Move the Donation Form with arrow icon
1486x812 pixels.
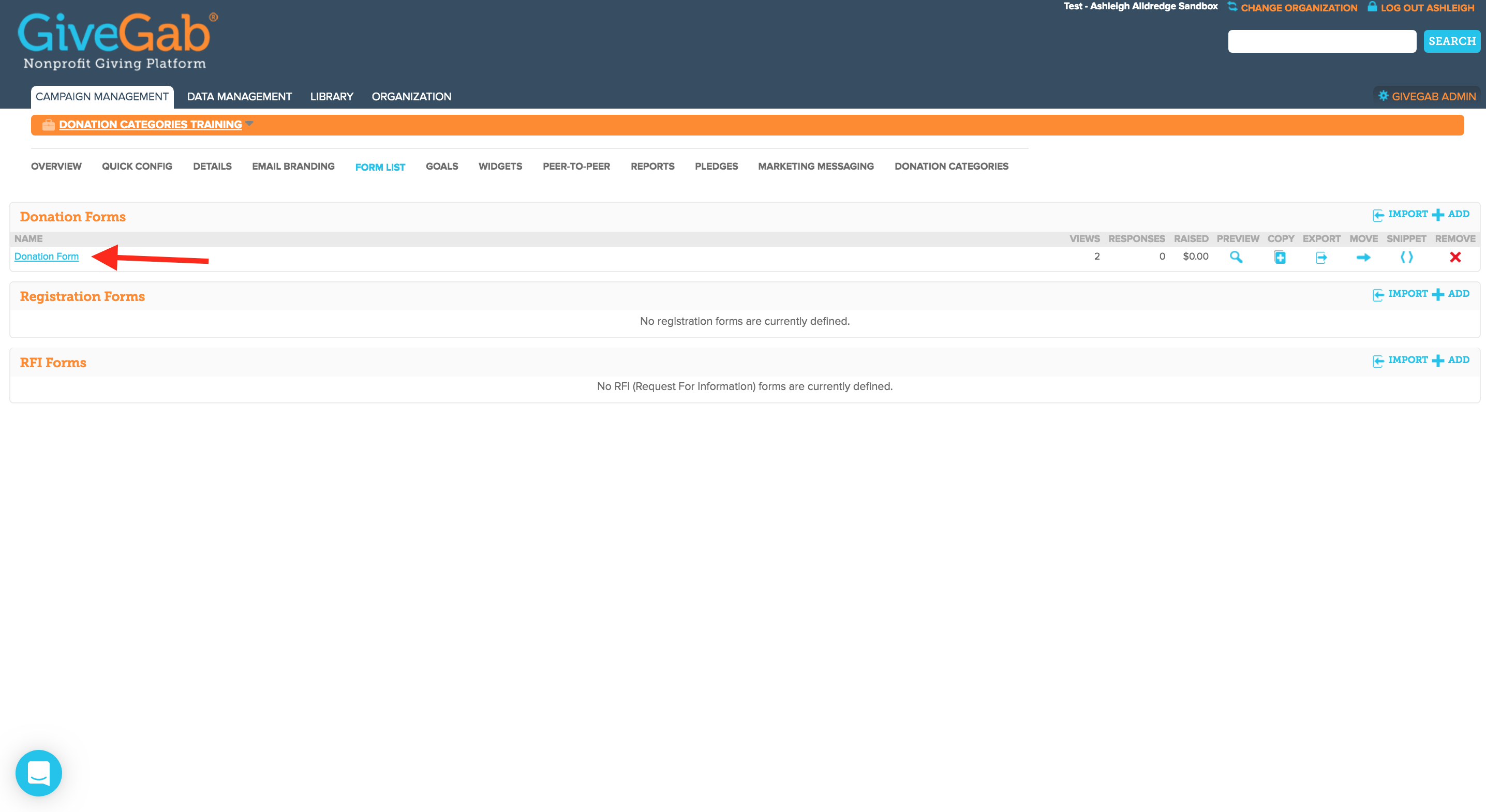click(1363, 257)
